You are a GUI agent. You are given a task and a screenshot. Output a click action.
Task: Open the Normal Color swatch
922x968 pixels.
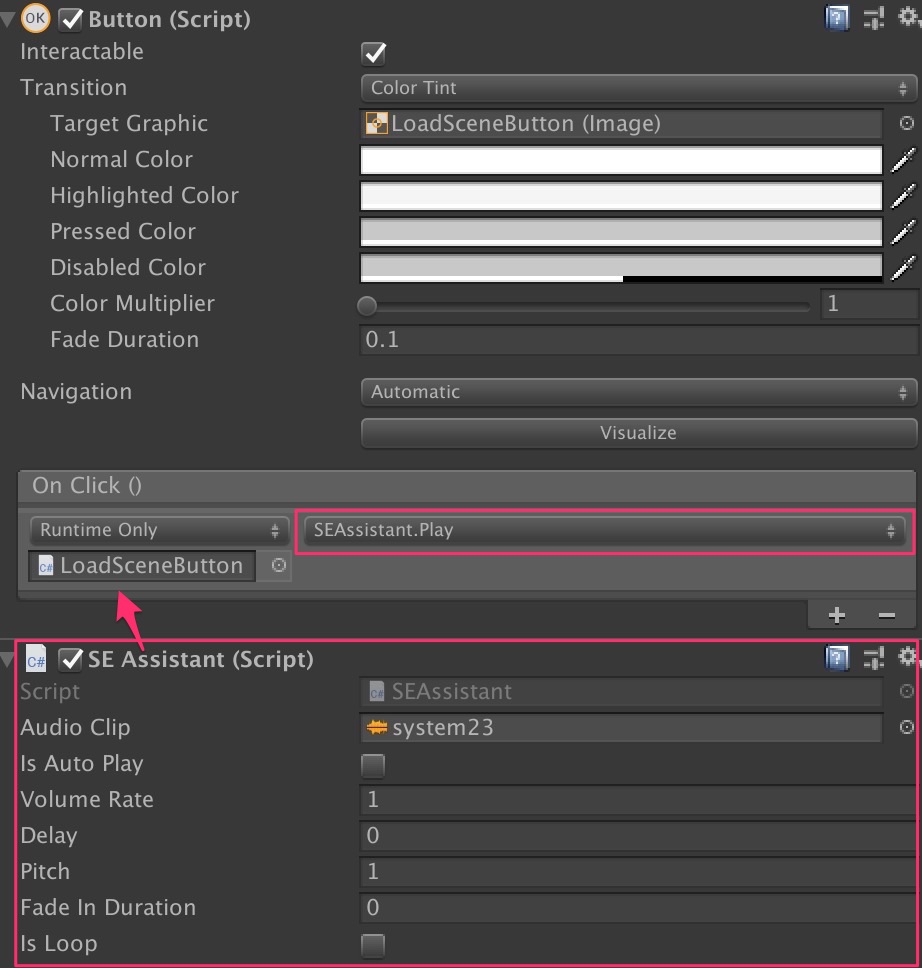click(x=621, y=161)
